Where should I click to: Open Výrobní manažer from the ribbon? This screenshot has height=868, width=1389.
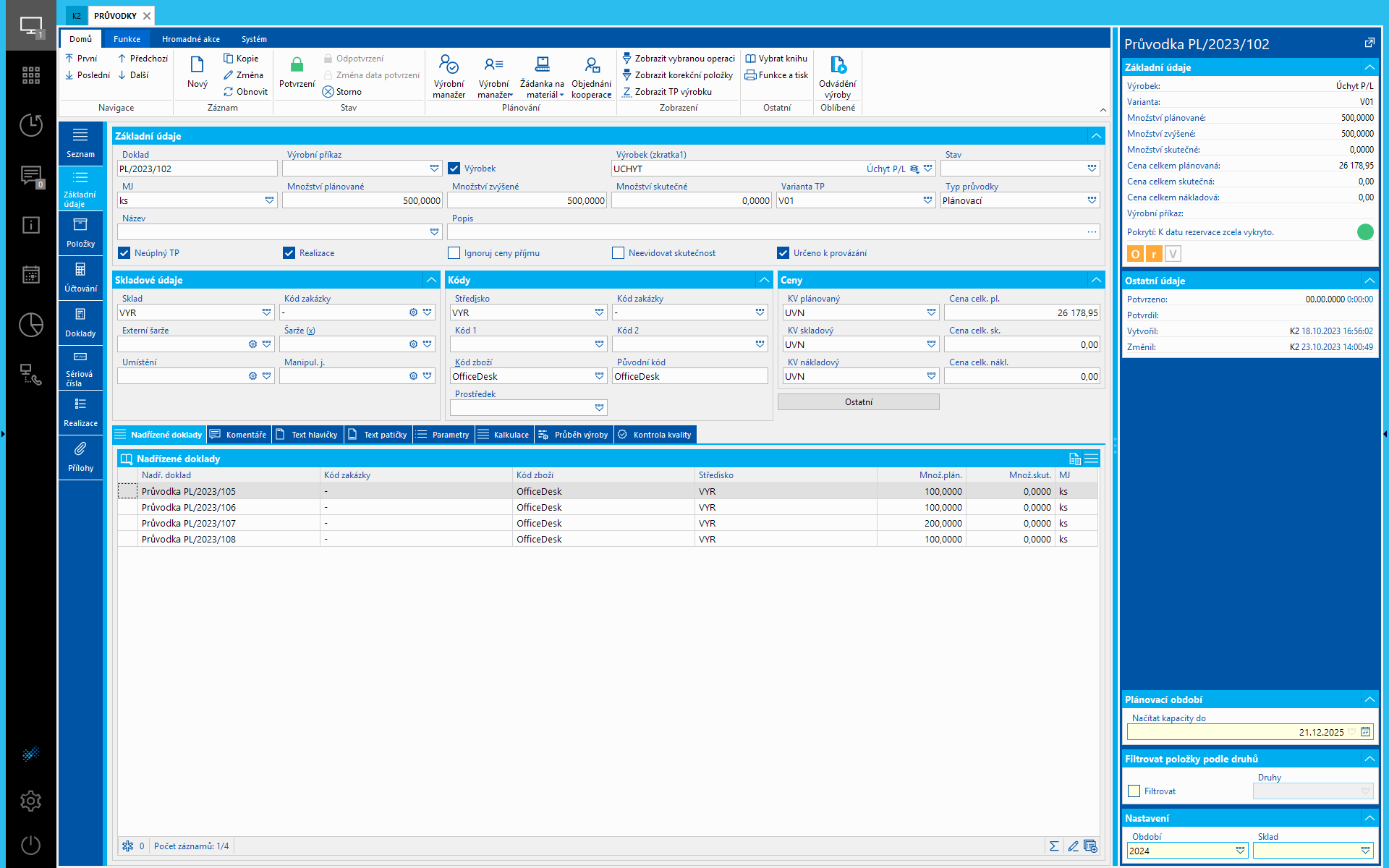coord(449,77)
